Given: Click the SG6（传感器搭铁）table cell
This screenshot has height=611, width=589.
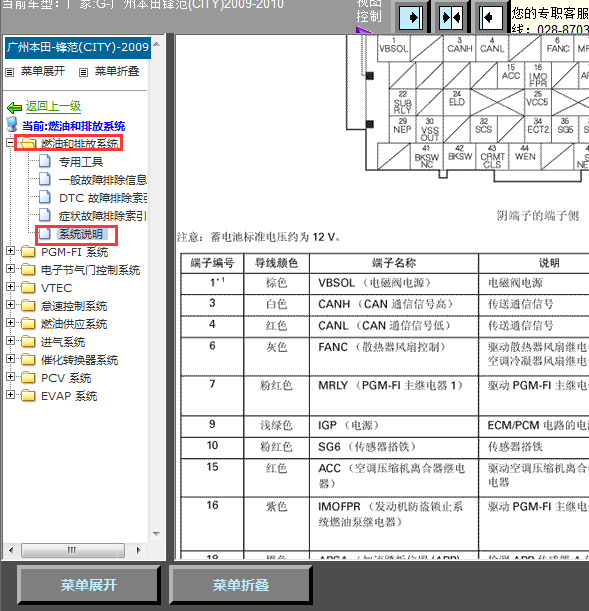Looking at the screenshot, I should (x=394, y=447).
